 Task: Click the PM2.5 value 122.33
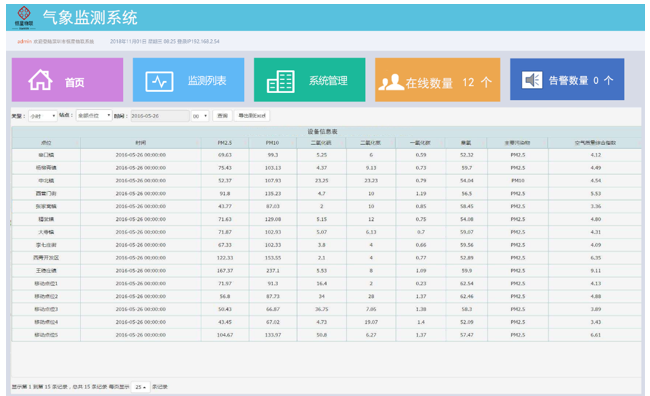(225, 258)
